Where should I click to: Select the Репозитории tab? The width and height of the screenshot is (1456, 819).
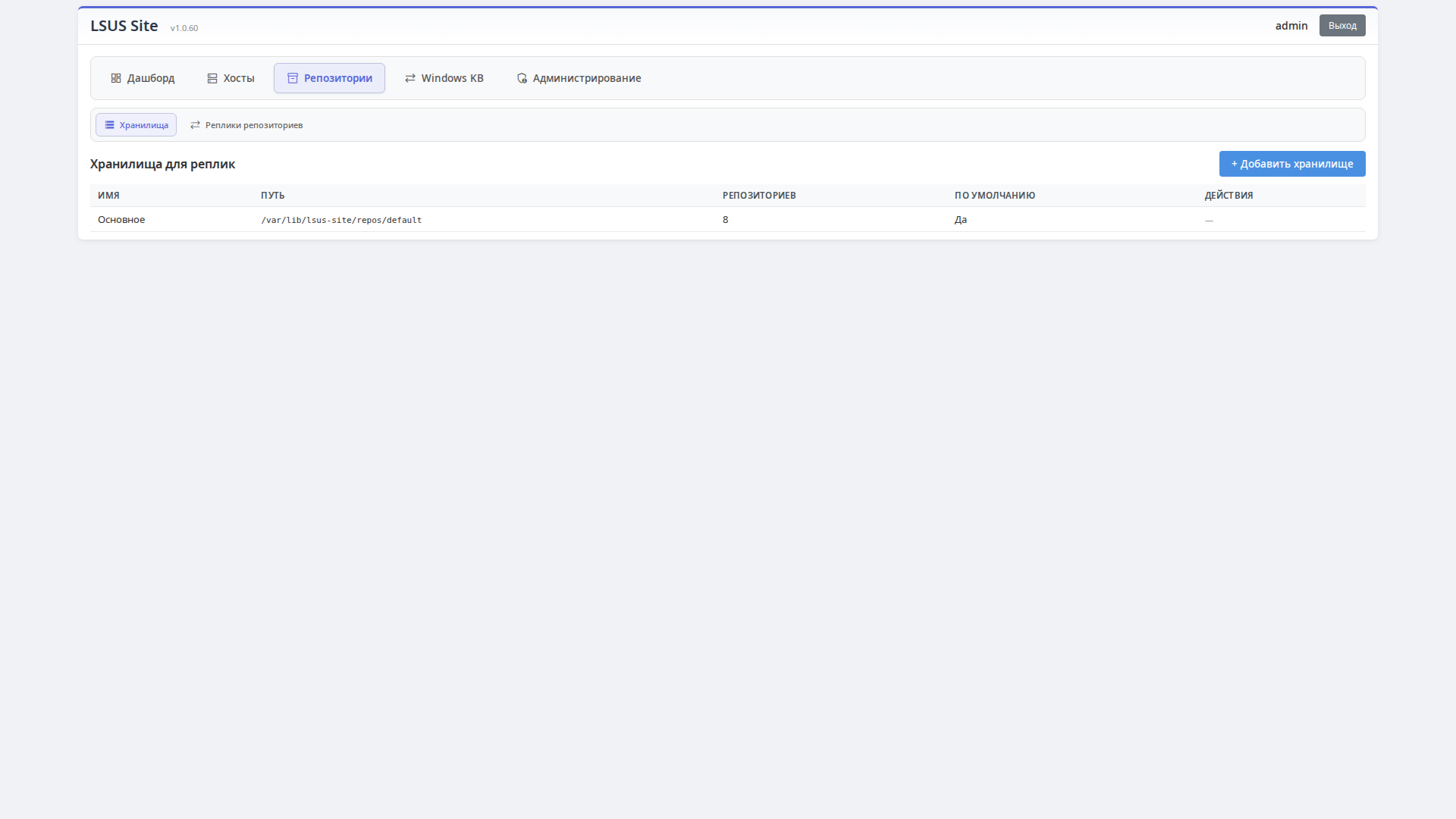tap(329, 78)
